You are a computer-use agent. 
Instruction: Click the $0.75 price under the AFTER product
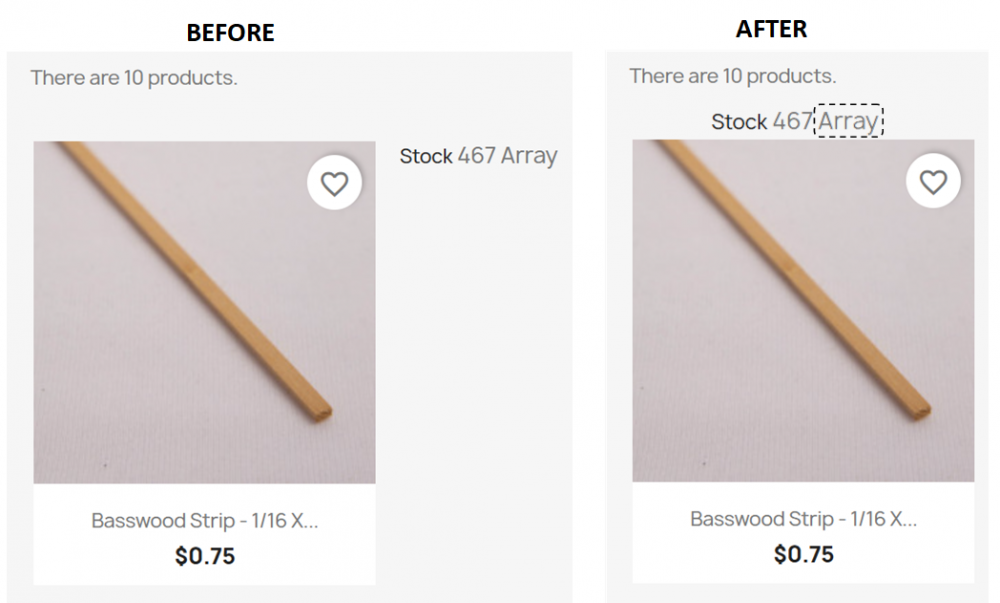point(803,554)
